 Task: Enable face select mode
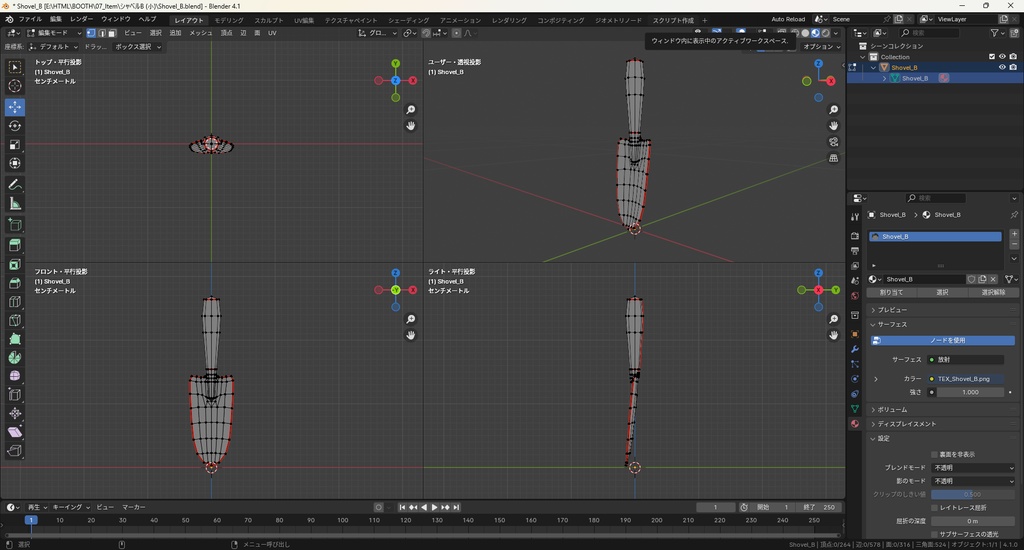click(112, 33)
